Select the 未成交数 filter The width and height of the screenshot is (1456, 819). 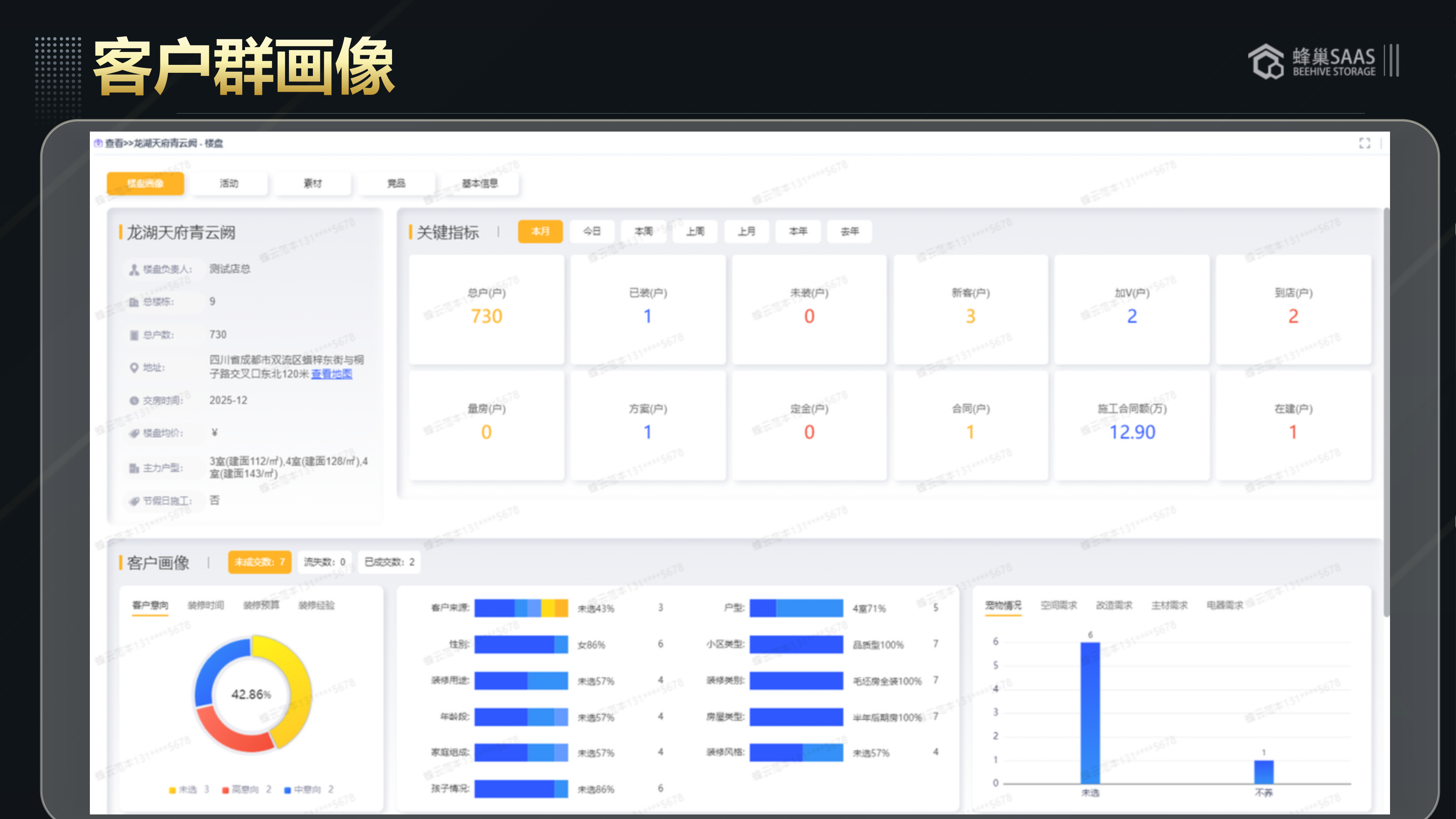(x=259, y=562)
